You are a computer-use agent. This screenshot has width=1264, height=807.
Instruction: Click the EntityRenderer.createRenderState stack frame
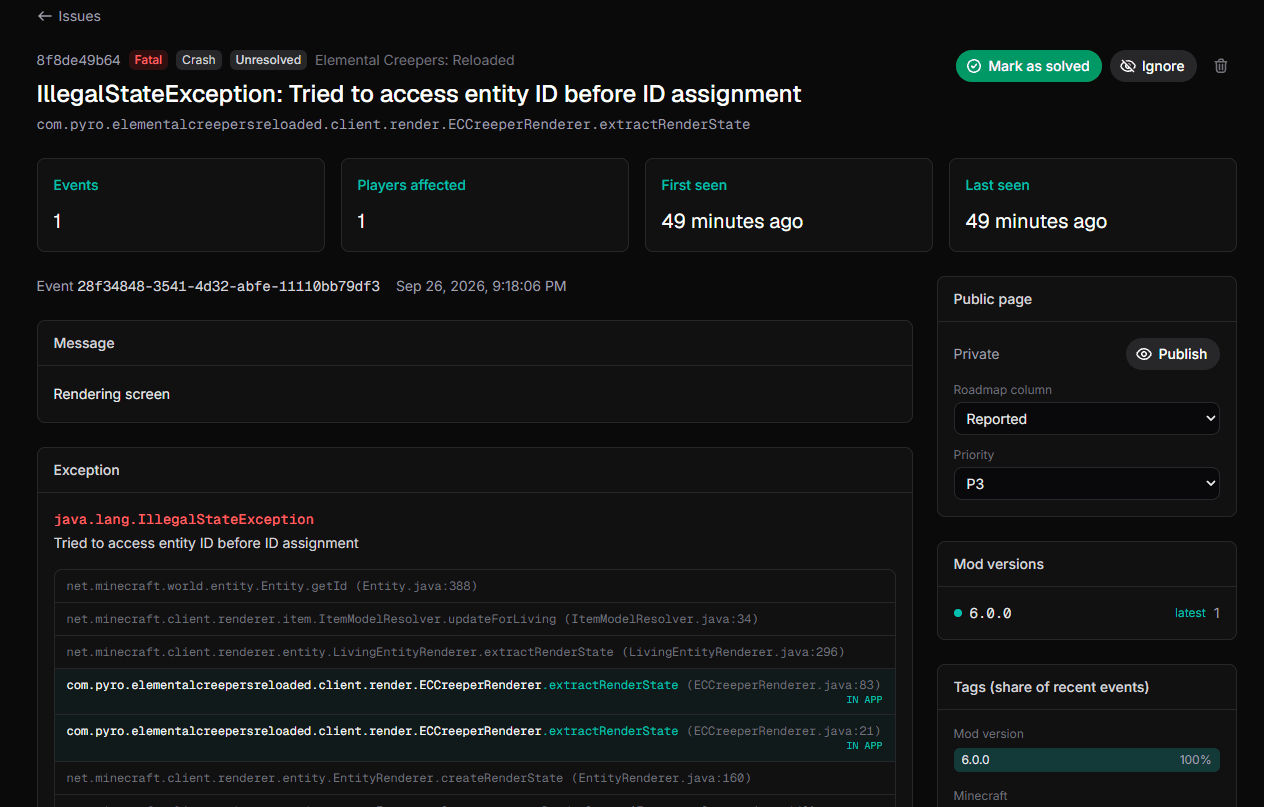[x=475, y=778]
